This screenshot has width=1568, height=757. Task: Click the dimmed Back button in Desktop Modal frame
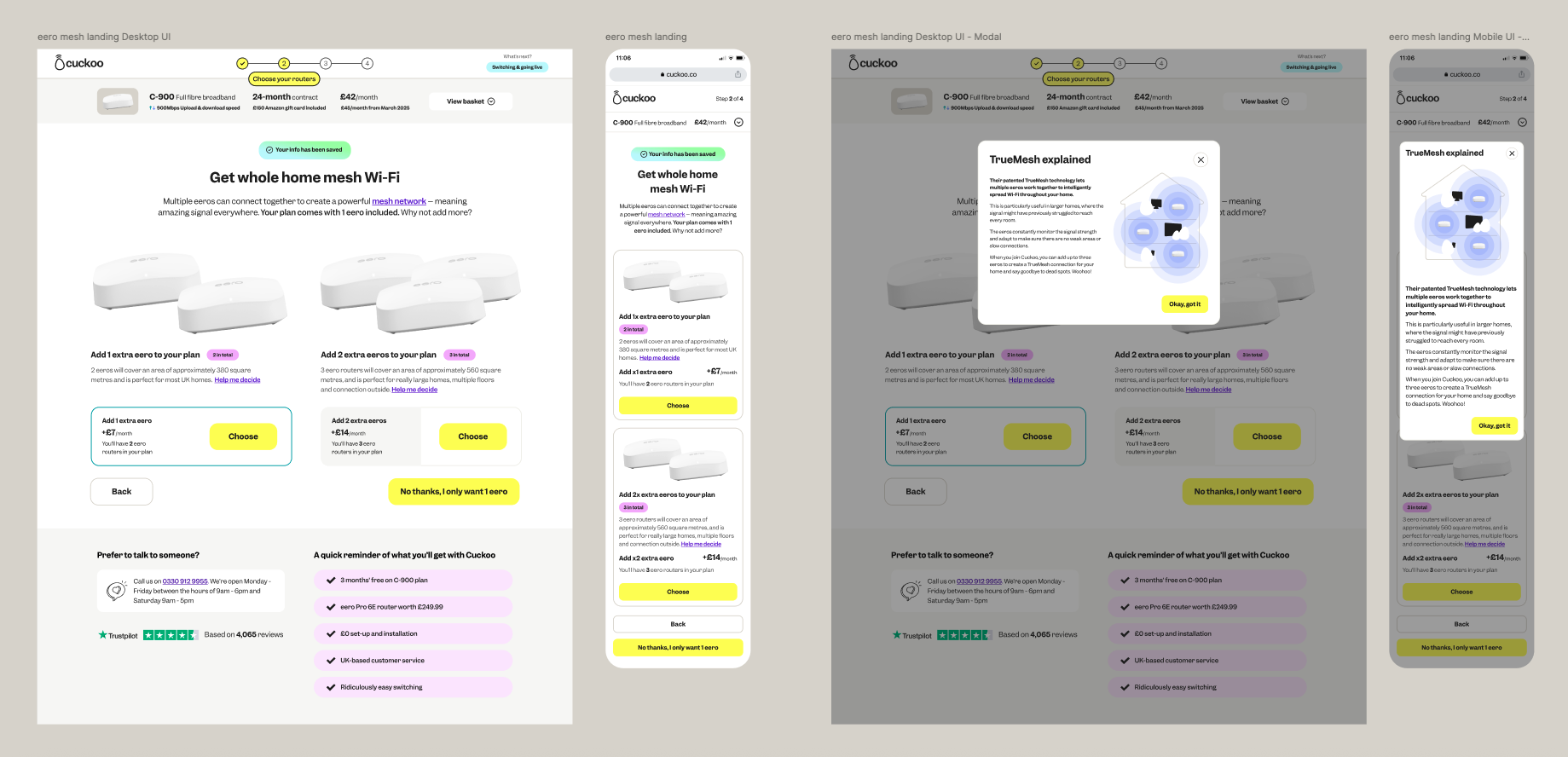(916, 492)
